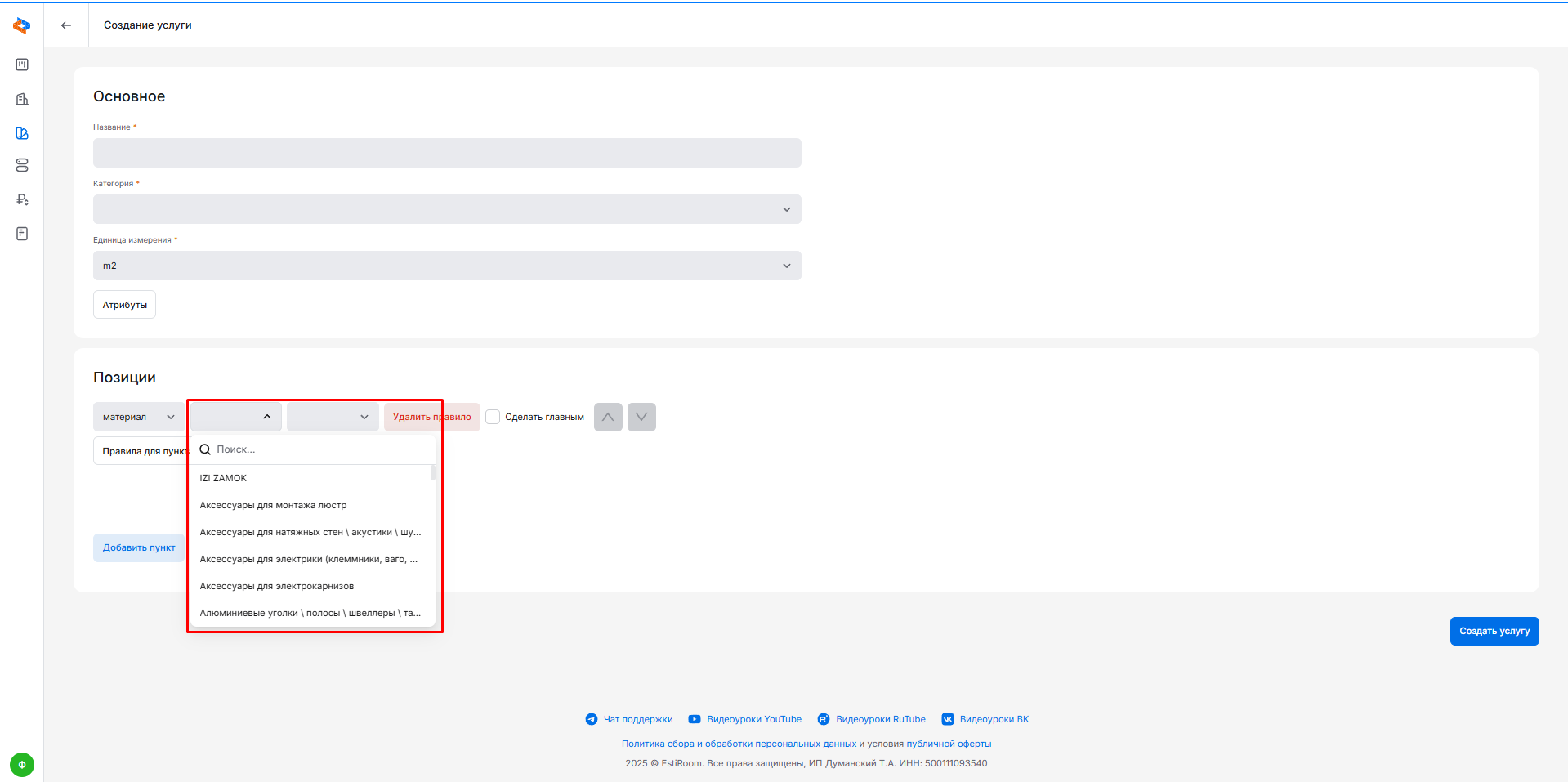Choose 'Аксессуары для электрокарнизов' option

(277, 586)
